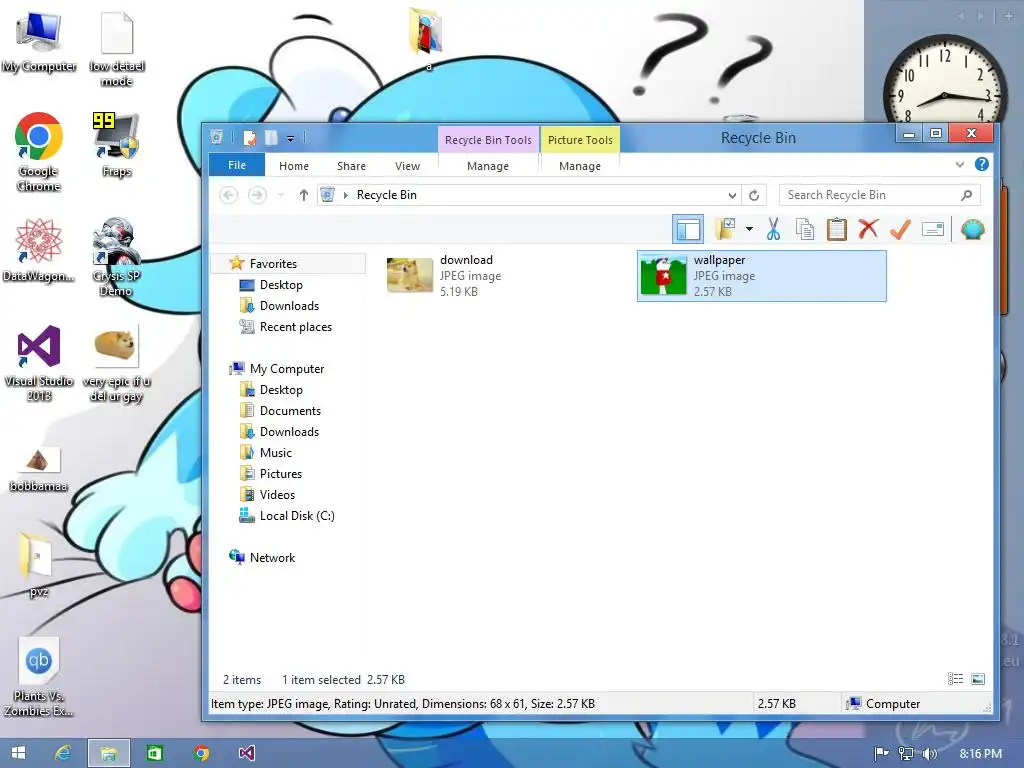The width and height of the screenshot is (1024, 768).
Task: Click quick access New Folder icon
Action: (x=271, y=138)
